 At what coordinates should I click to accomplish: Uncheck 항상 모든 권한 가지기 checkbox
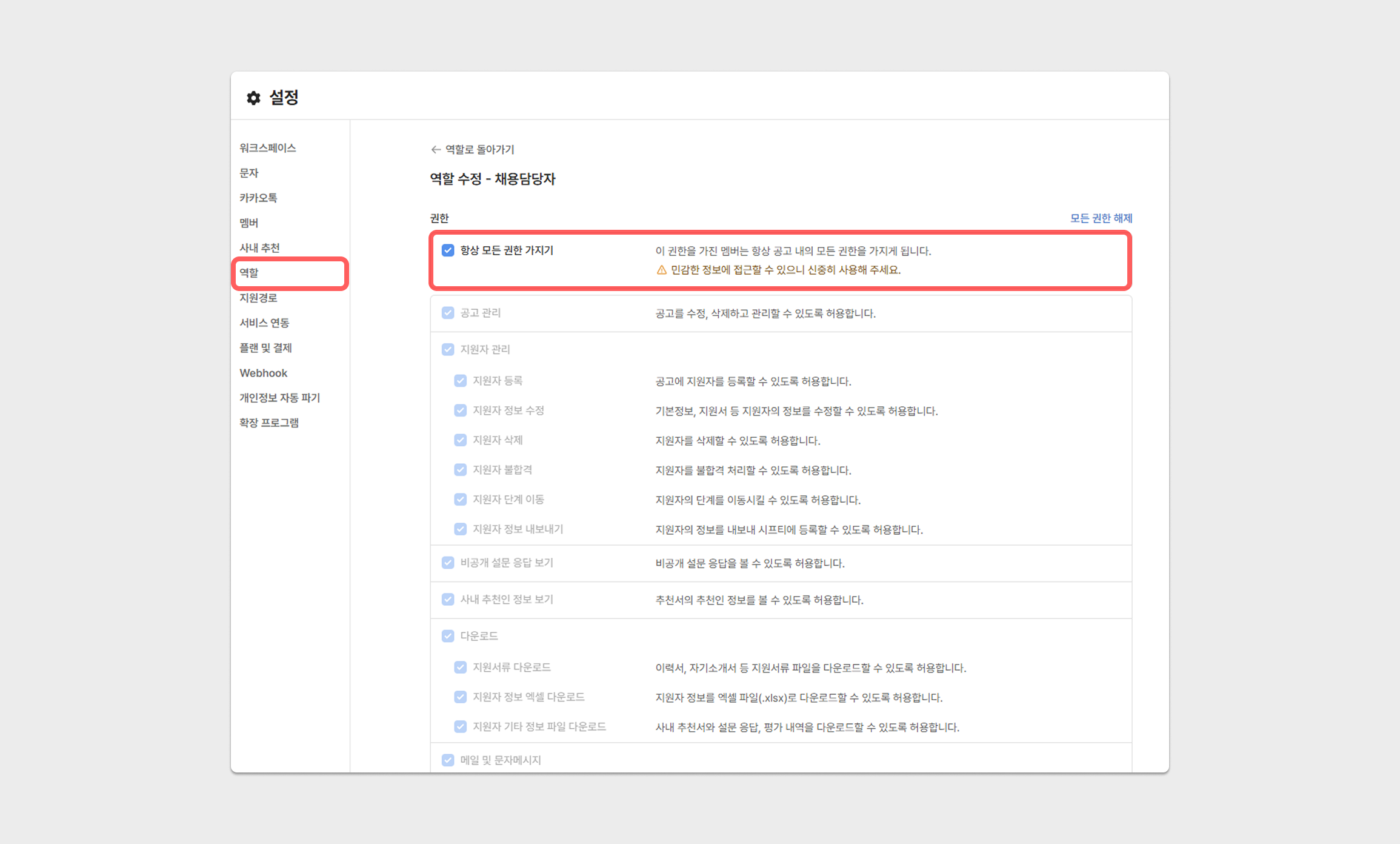coord(448,250)
